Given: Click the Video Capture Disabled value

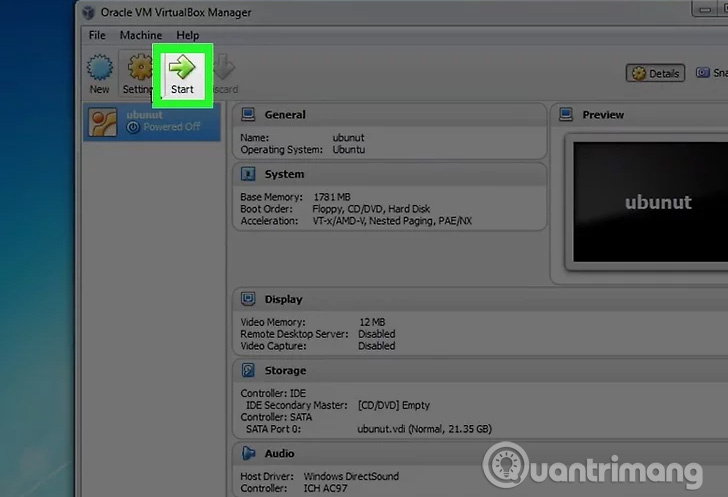Looking at the screenshot, I should [377, 346].
